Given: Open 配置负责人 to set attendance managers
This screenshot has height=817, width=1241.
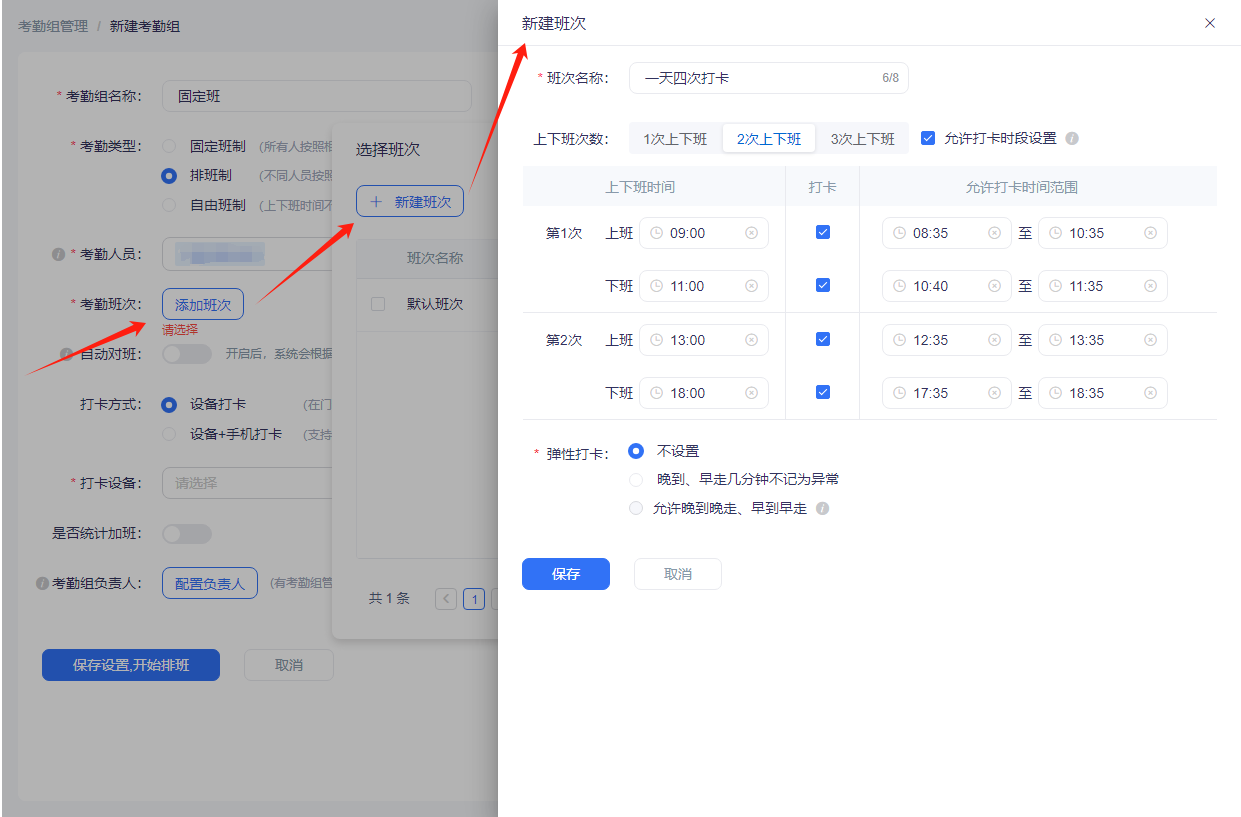Looking at the screenshot, I should point(209,582).
